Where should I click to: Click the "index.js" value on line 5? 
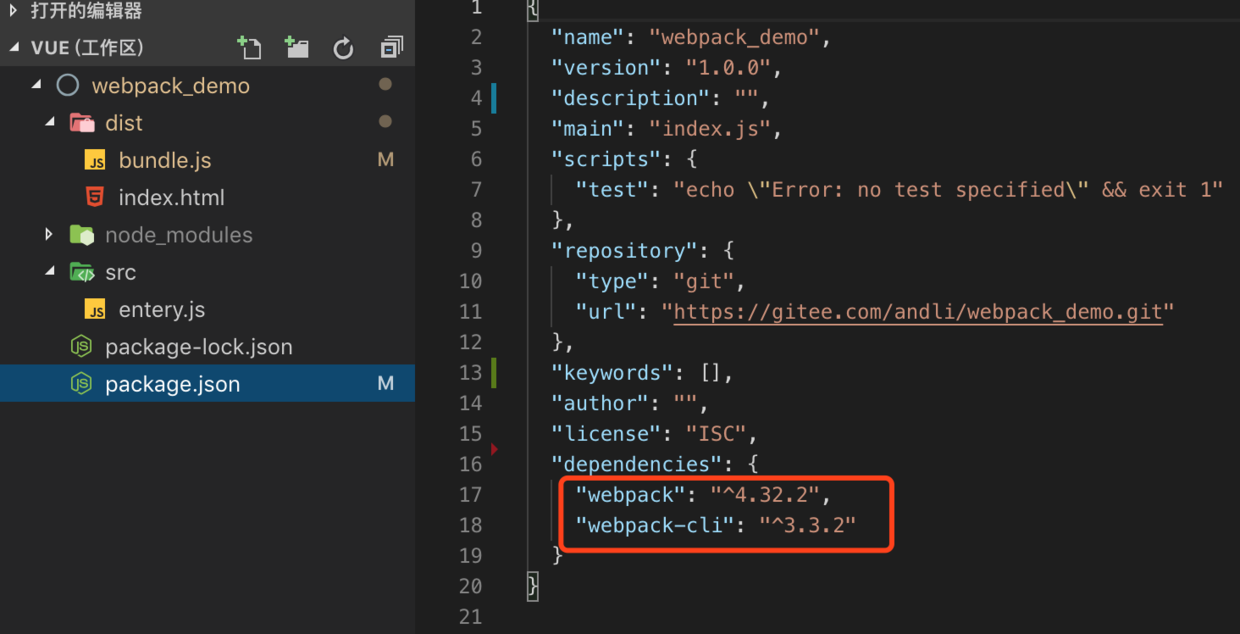[x=710, y=129]
